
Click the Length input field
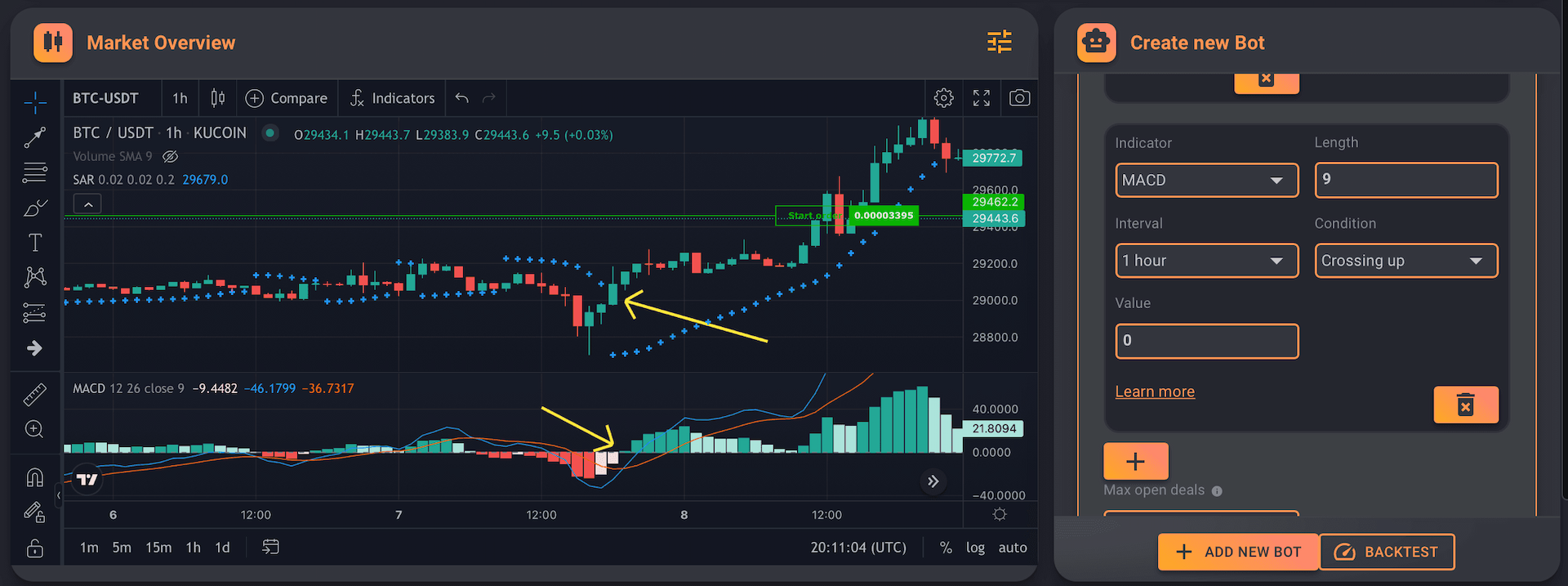1405,180
